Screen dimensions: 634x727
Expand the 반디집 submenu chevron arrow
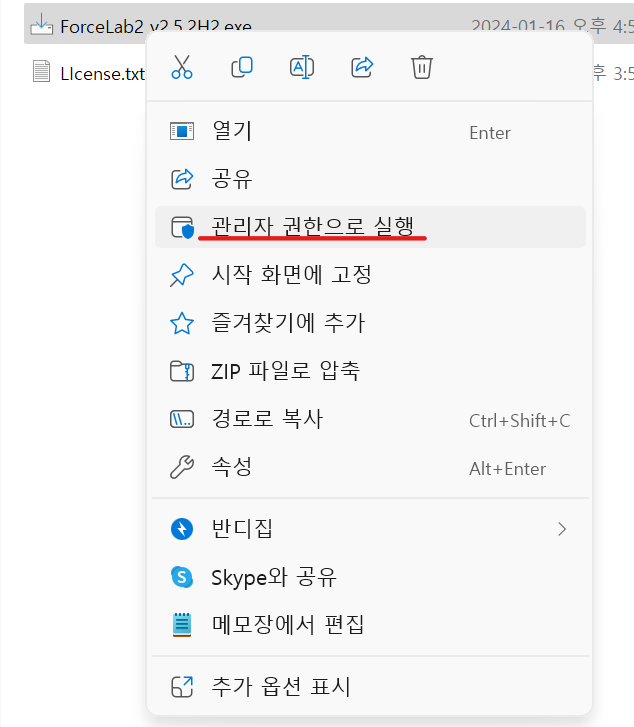point(562,529)
